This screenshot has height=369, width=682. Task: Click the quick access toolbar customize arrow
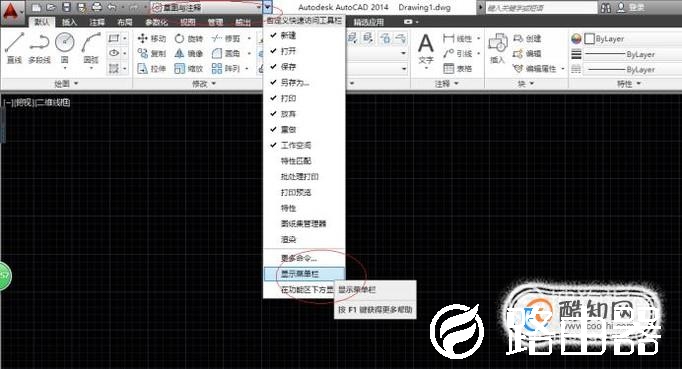pyautogui.click(x=267, y=7)
